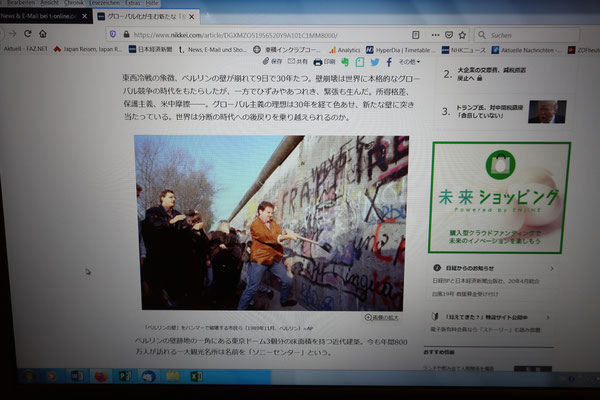This screenshot has width=600, height=400.
Task: Open the 未来ショッピング advertisement banner
Action: (x=499, y=198)
